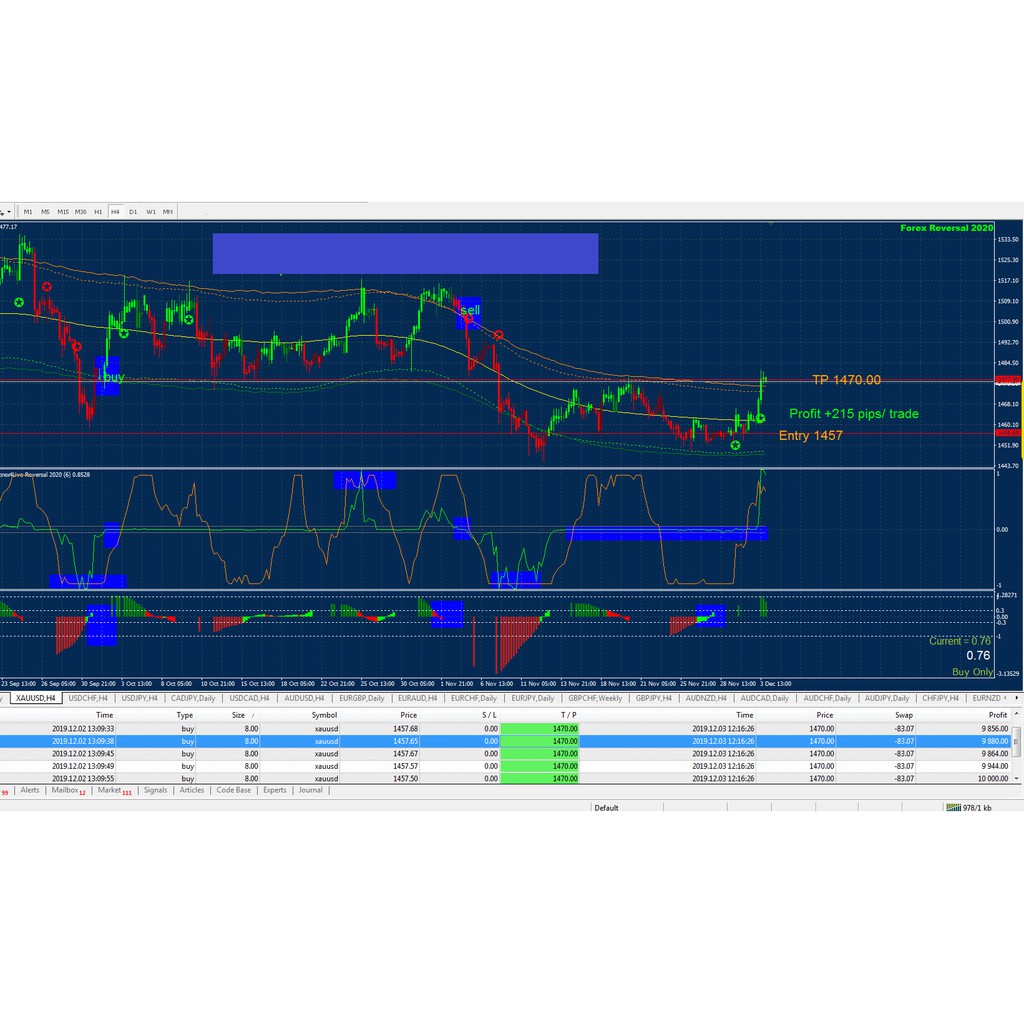The image size is (1024, 1024).
Task: Open the Mailbox terminal tab
Action: pos(66,790)
